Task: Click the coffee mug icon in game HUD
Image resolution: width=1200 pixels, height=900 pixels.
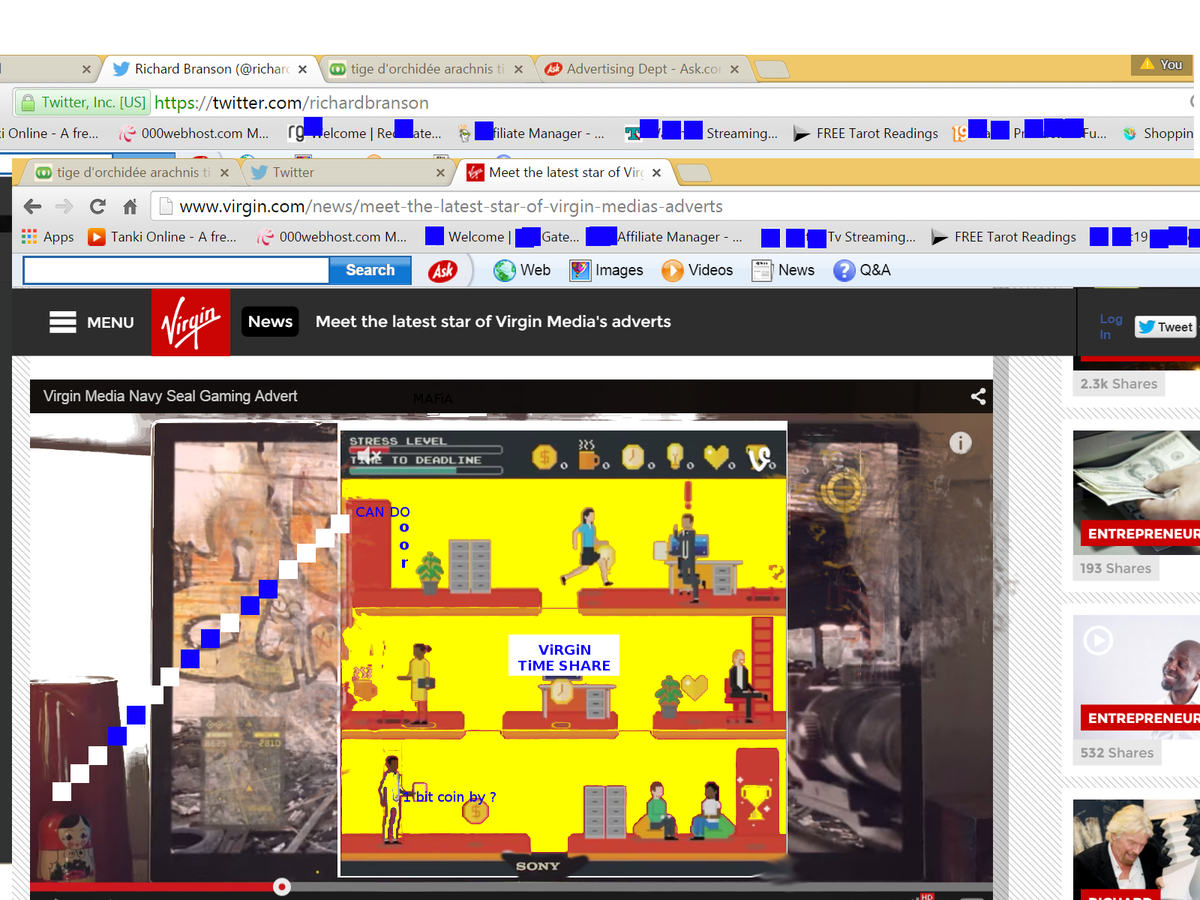Action: pyautogui.click(x=588, y=457)
